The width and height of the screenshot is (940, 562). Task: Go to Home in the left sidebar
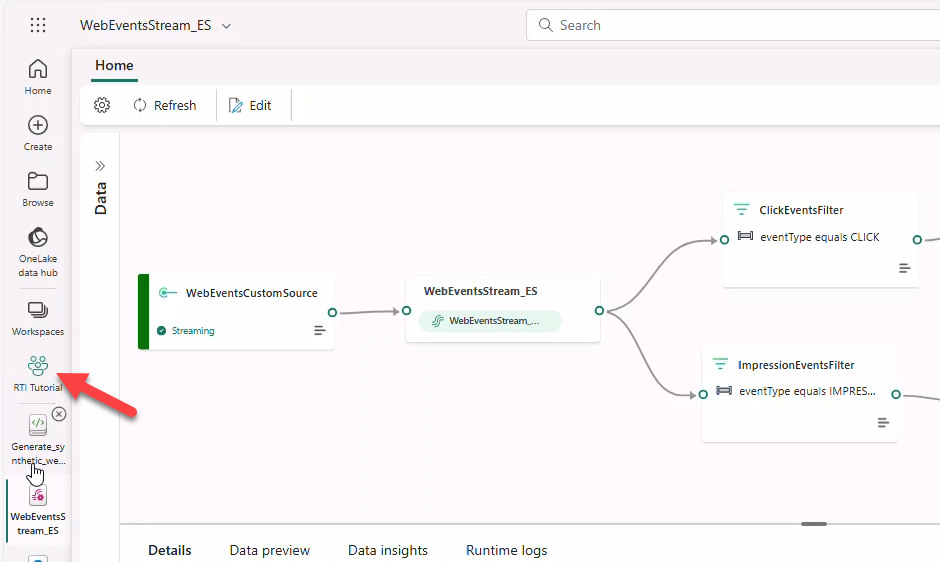coord(38,76)
